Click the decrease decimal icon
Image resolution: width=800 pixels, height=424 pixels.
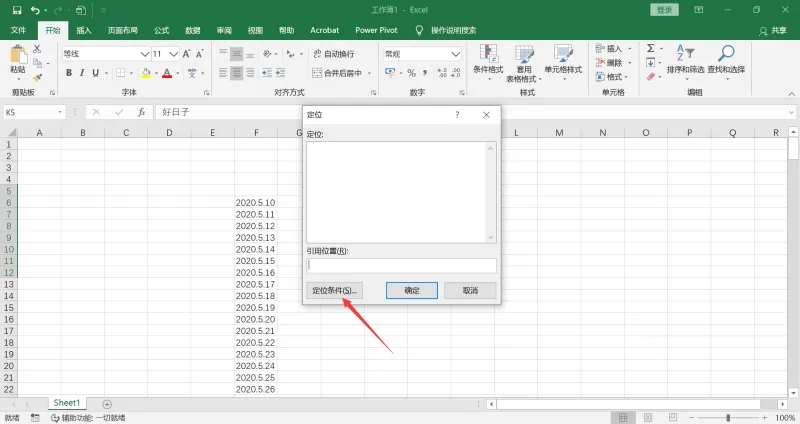(456, 73)
